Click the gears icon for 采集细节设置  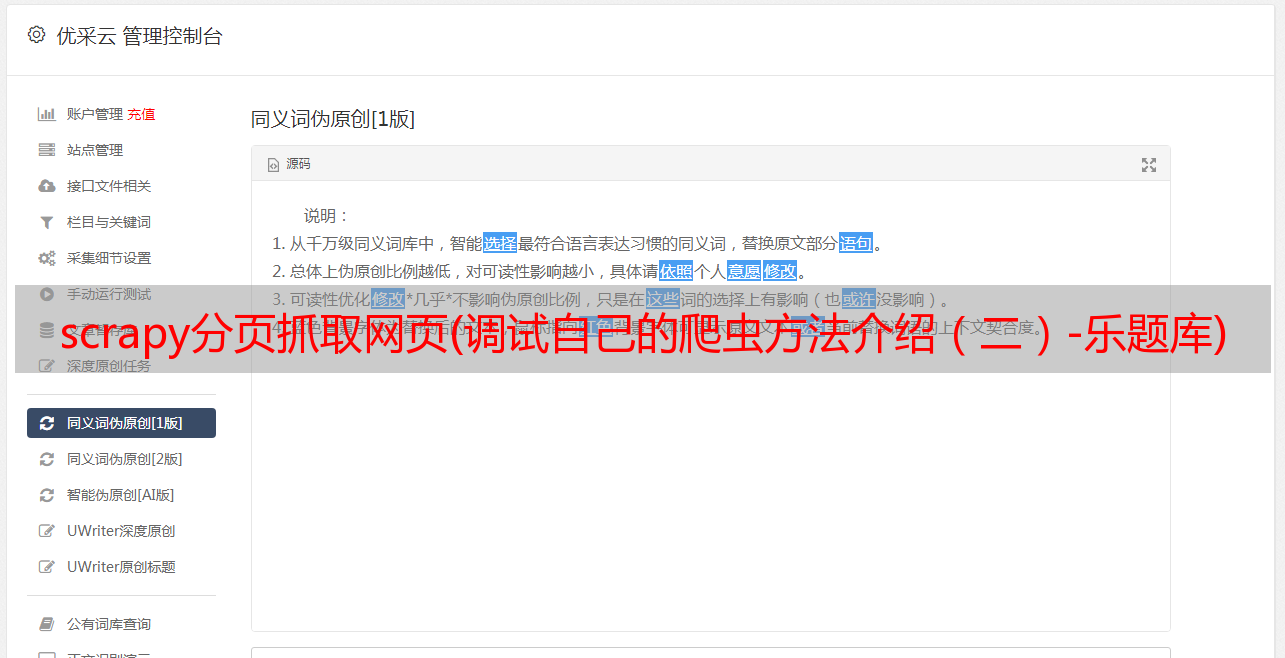[46, 258]
